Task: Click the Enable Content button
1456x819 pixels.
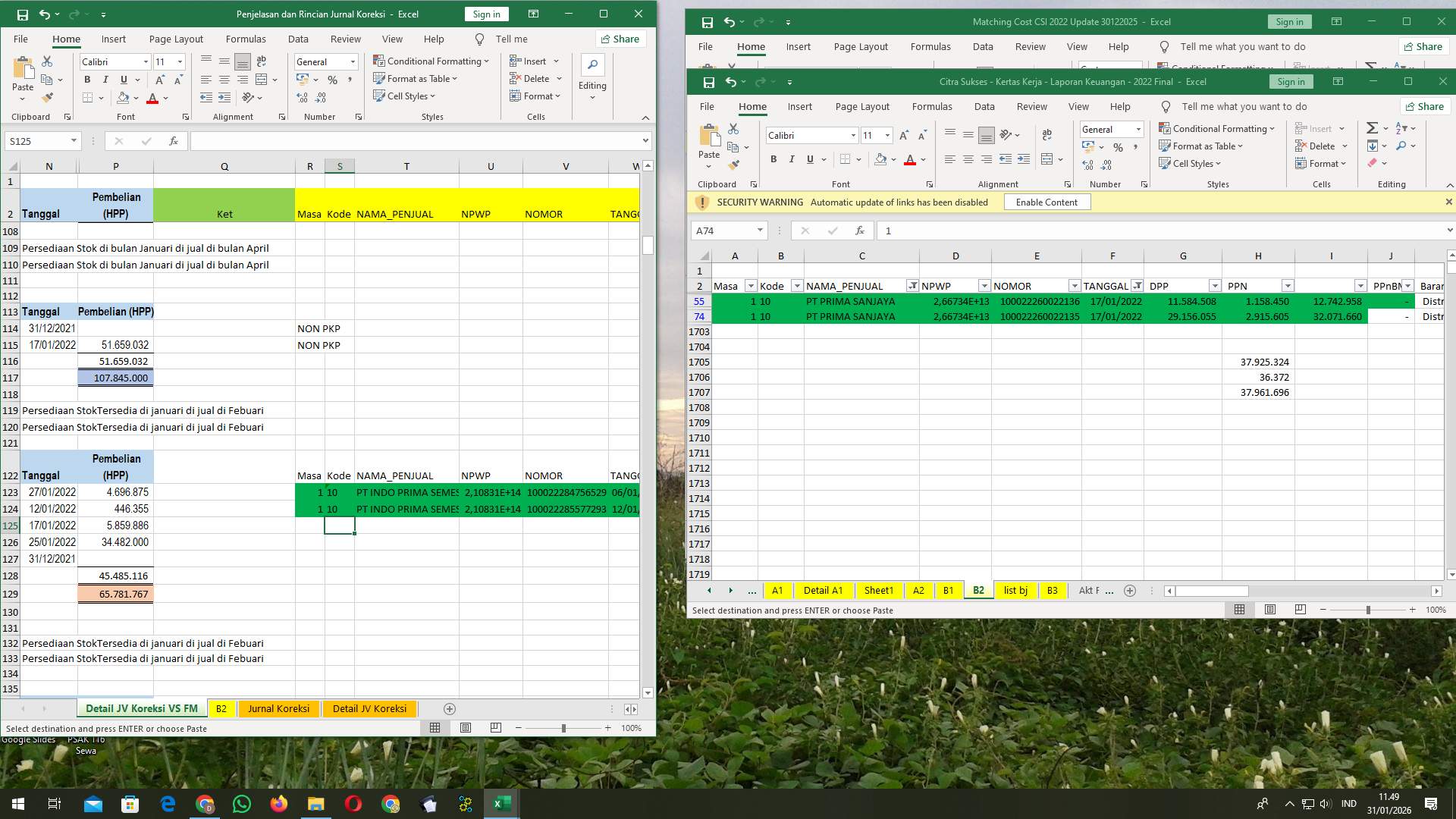Action: click(1046, 202)
